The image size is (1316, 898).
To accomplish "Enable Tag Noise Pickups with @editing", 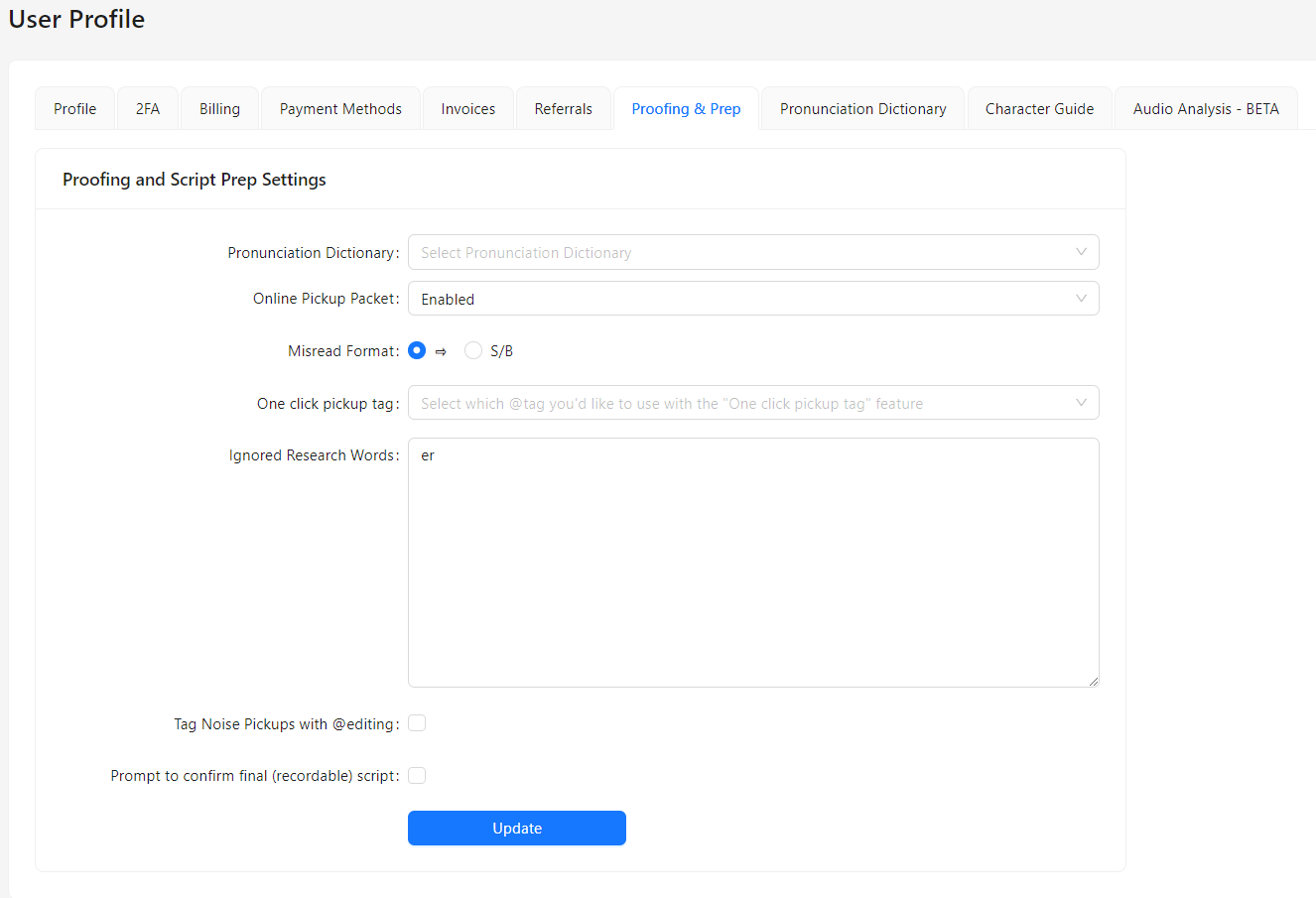I will point(416,723).
